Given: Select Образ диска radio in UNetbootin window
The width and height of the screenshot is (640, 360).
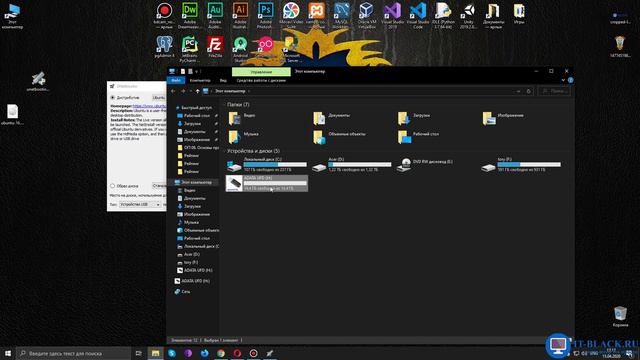Looking at the screenshot, I should coord(113,186).
